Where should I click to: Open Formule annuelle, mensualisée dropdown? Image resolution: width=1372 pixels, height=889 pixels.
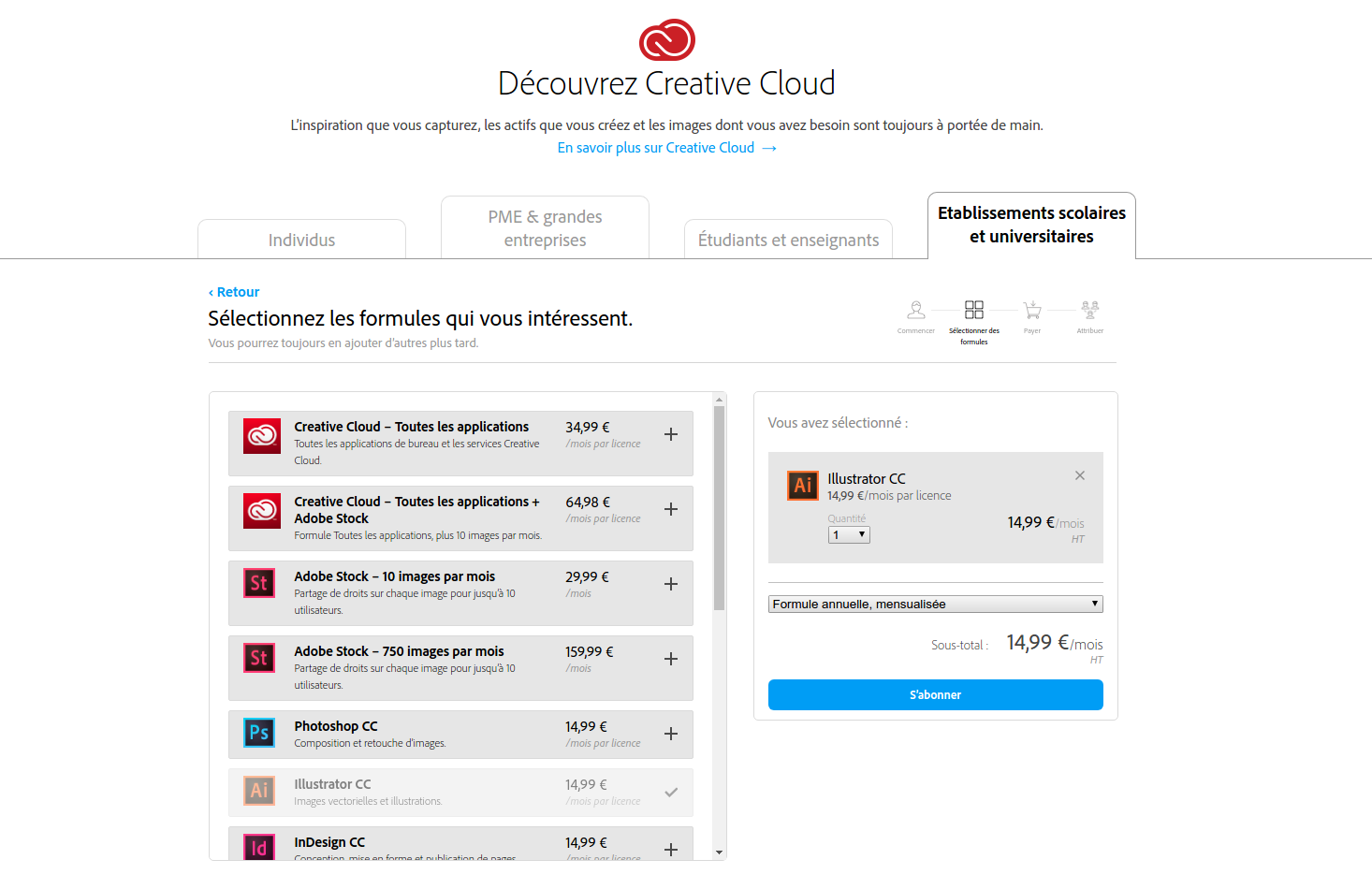tap(936, 605)
